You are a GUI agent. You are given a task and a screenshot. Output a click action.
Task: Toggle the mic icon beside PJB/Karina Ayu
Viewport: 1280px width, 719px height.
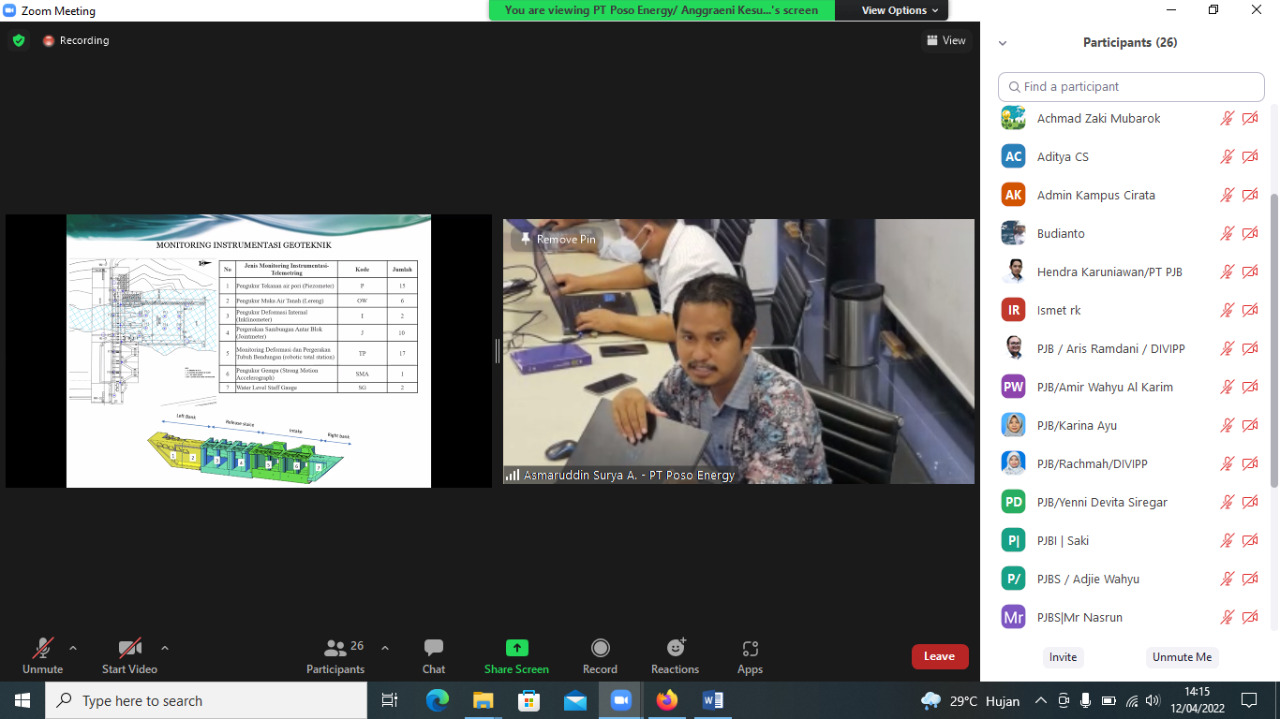point(1227,425)
